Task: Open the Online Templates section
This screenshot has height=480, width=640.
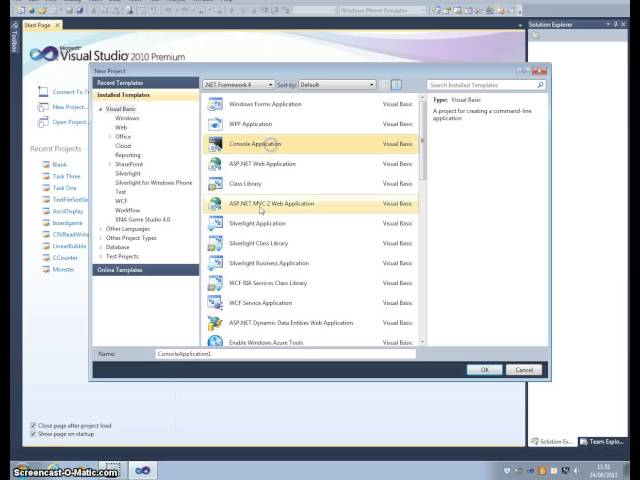Action: click(x=146, y=270)
